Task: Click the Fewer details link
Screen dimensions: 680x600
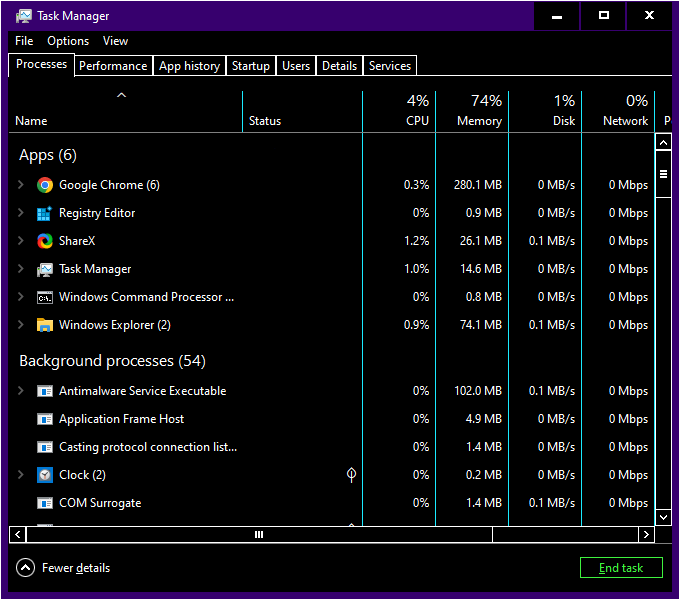Action: point(76,568)
